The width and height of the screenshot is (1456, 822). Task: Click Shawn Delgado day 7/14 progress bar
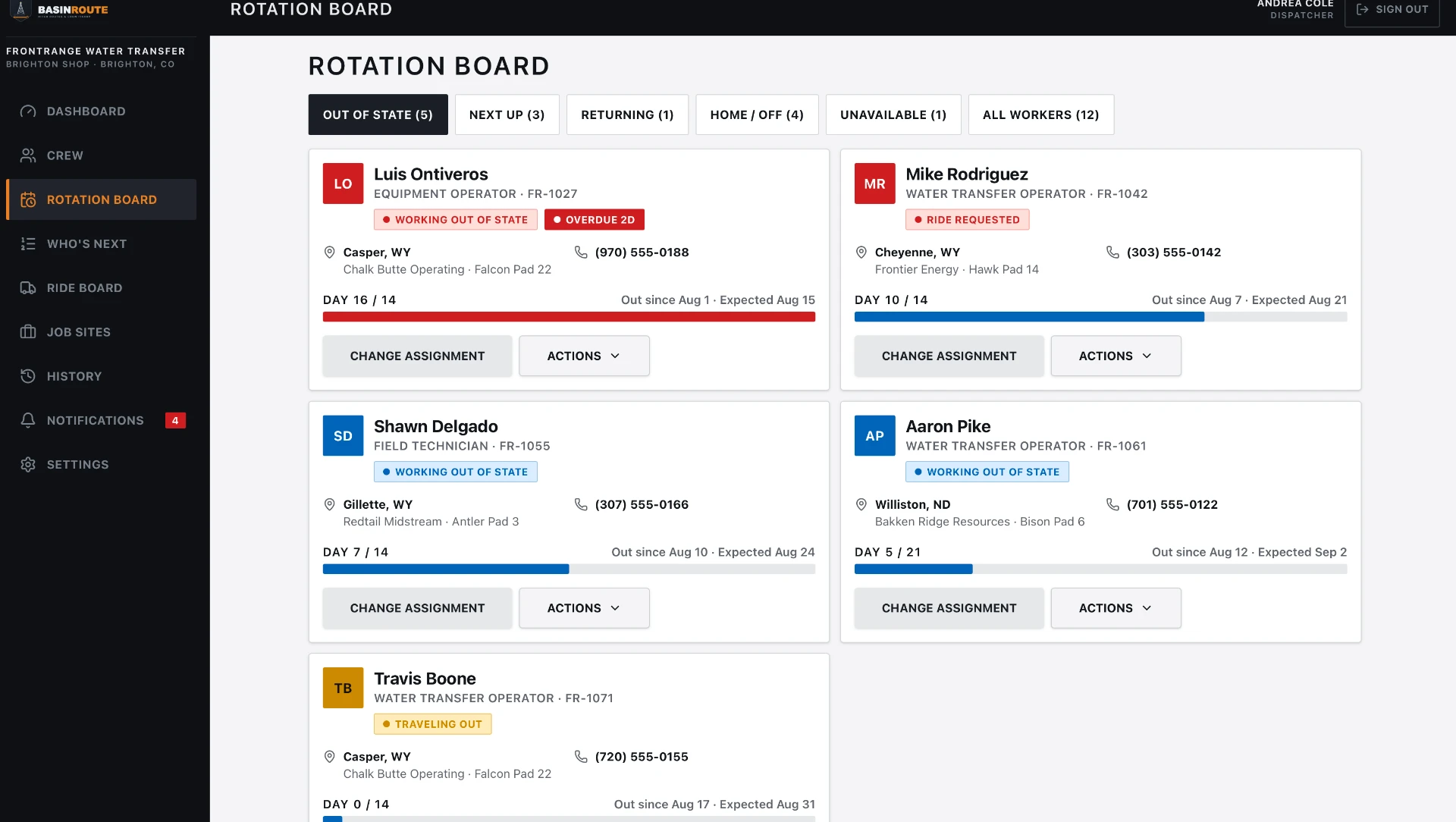[x=569, y=569]
